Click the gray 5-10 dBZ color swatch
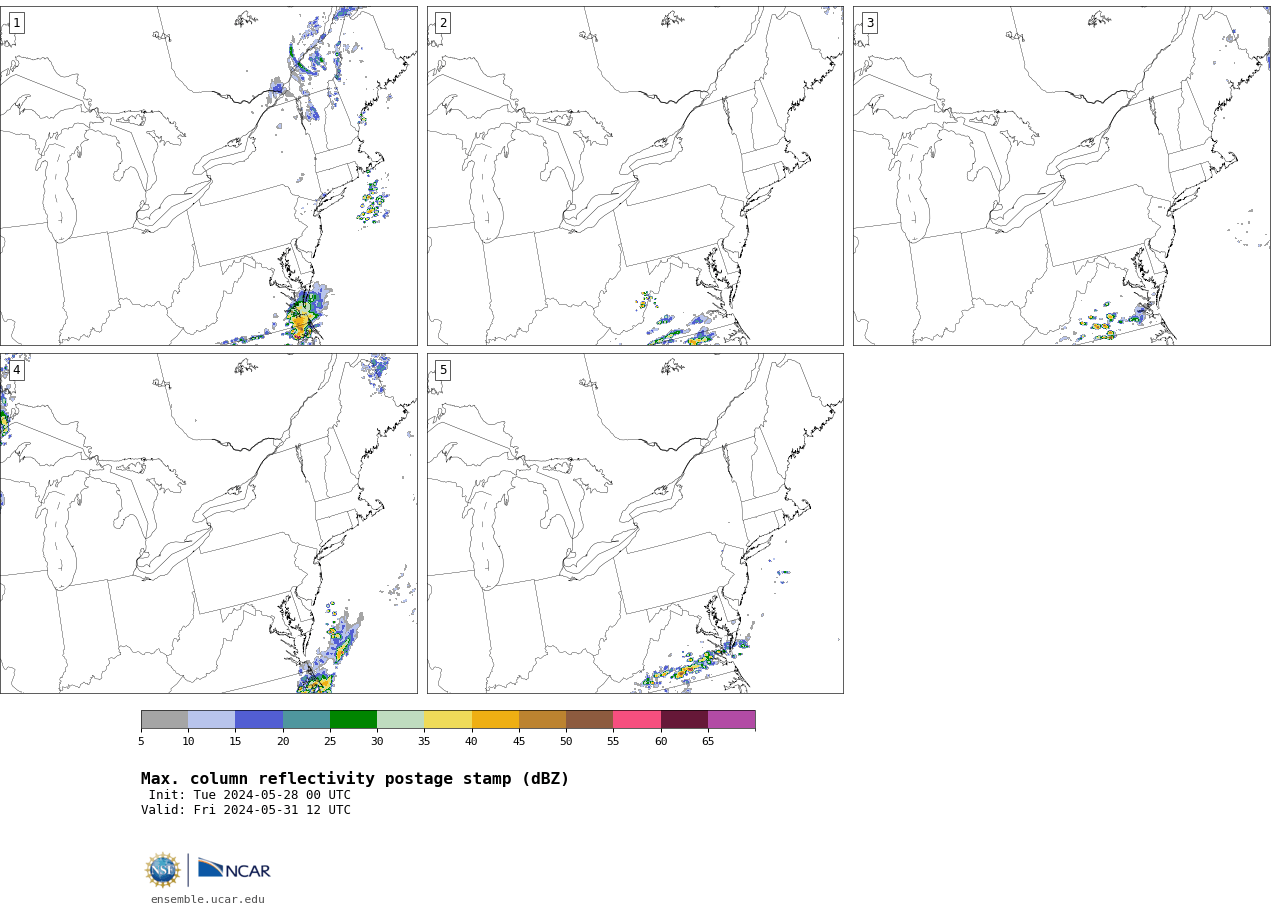1280x910 pixels. [x=164, y=720]
